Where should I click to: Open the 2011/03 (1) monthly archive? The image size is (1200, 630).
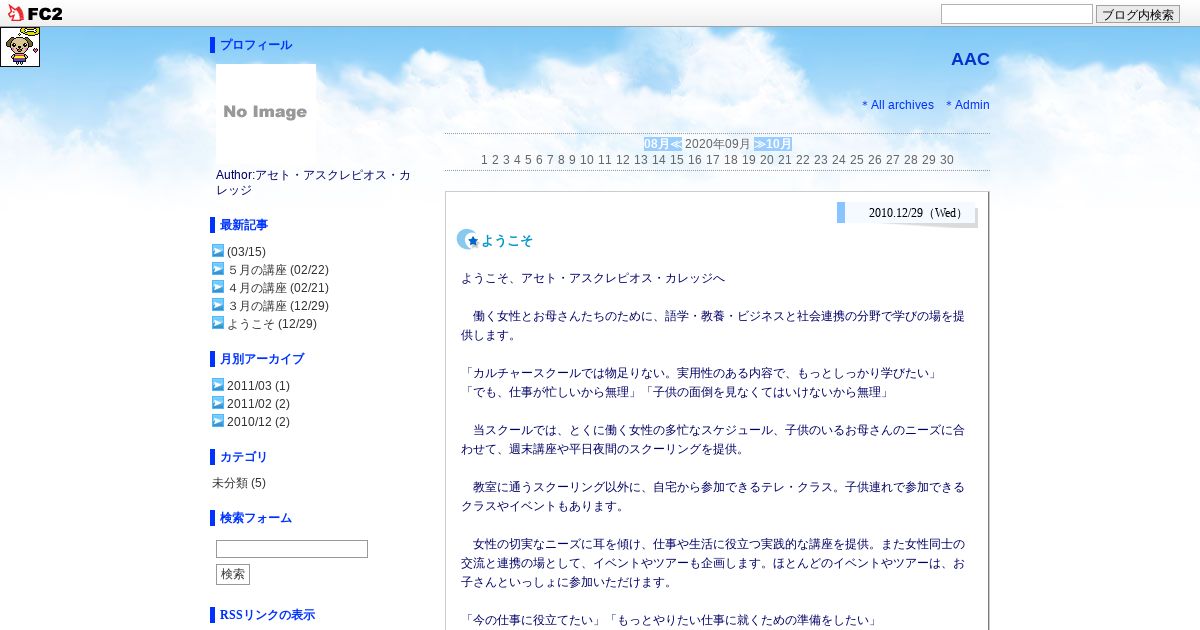pos(258,386)
